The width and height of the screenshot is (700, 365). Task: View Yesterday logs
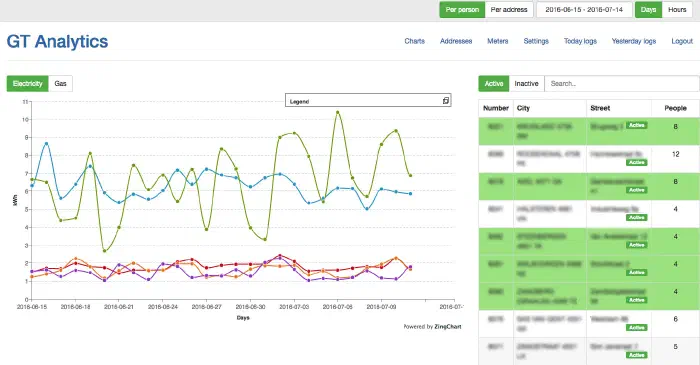coord(634,41)
